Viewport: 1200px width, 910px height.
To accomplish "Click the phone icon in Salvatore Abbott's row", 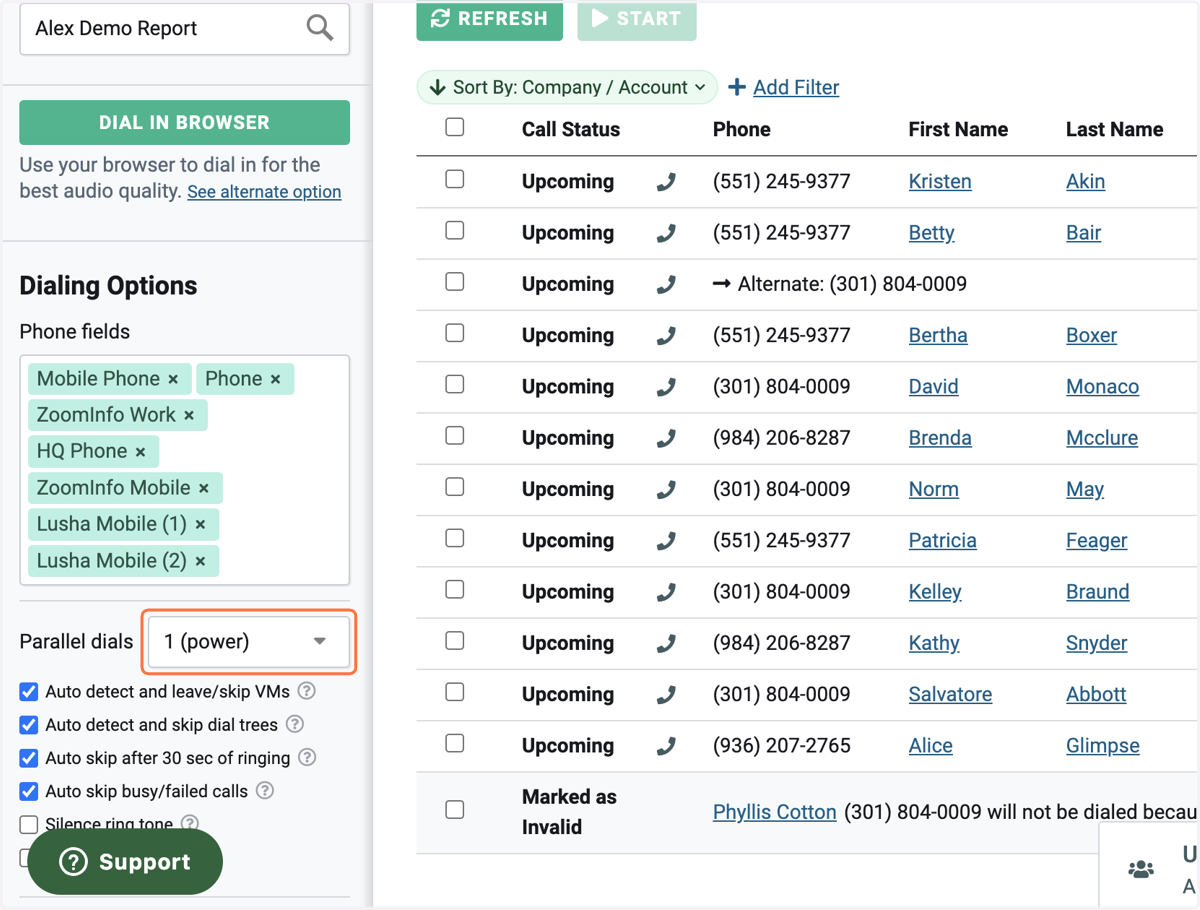I will tap(666, 695).
